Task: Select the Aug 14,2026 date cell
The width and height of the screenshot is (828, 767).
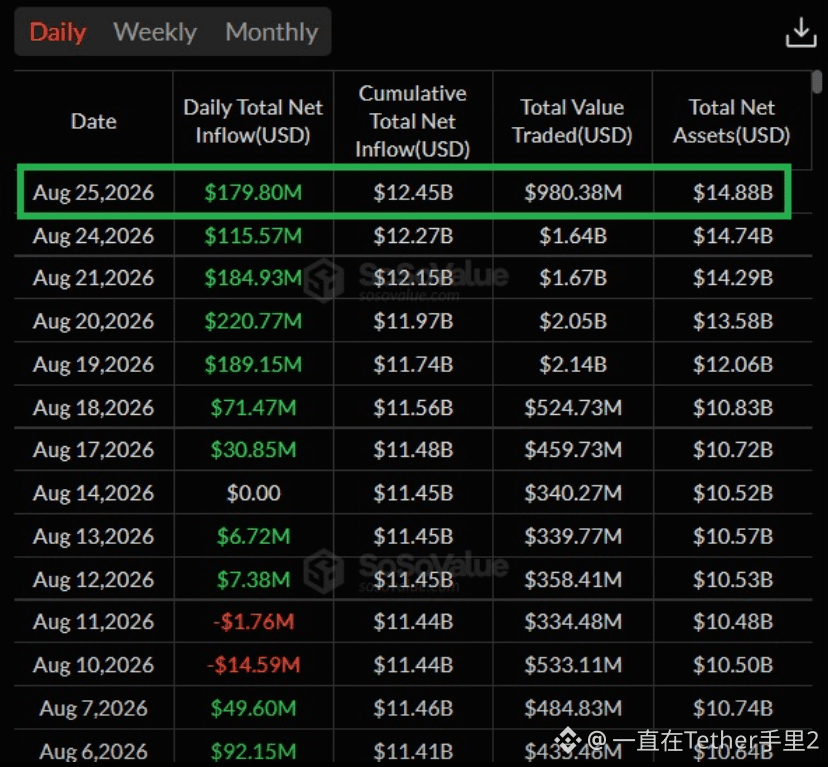Action: (93, 493)
